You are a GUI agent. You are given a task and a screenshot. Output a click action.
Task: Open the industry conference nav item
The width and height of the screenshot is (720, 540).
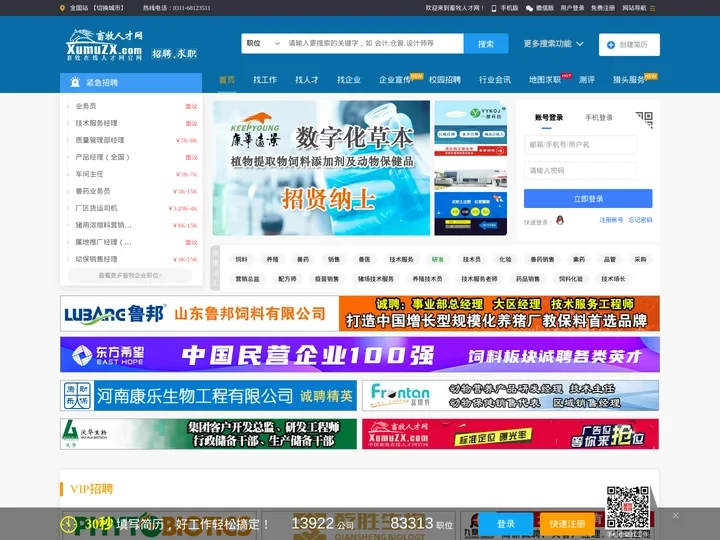[x=495, y=80]
